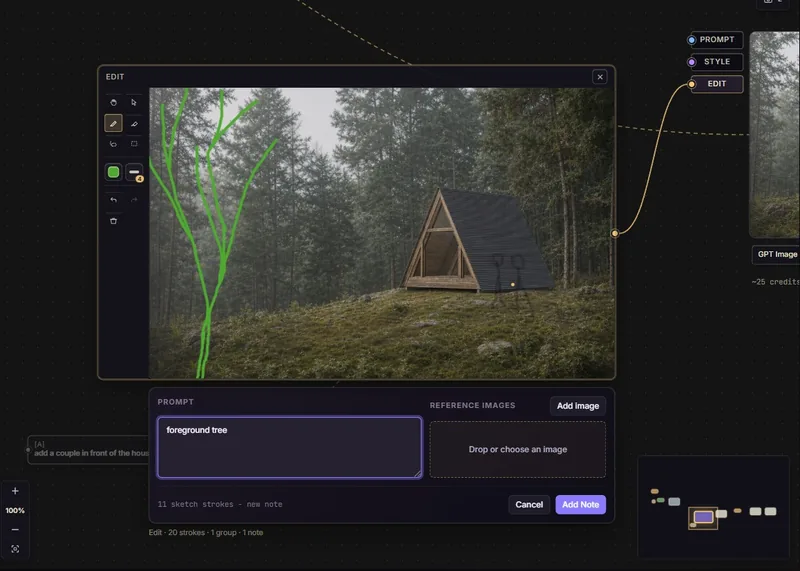This screenshot has width=800, height=571.
Task: Click the Add image button
Action: (x=578, y=406)
